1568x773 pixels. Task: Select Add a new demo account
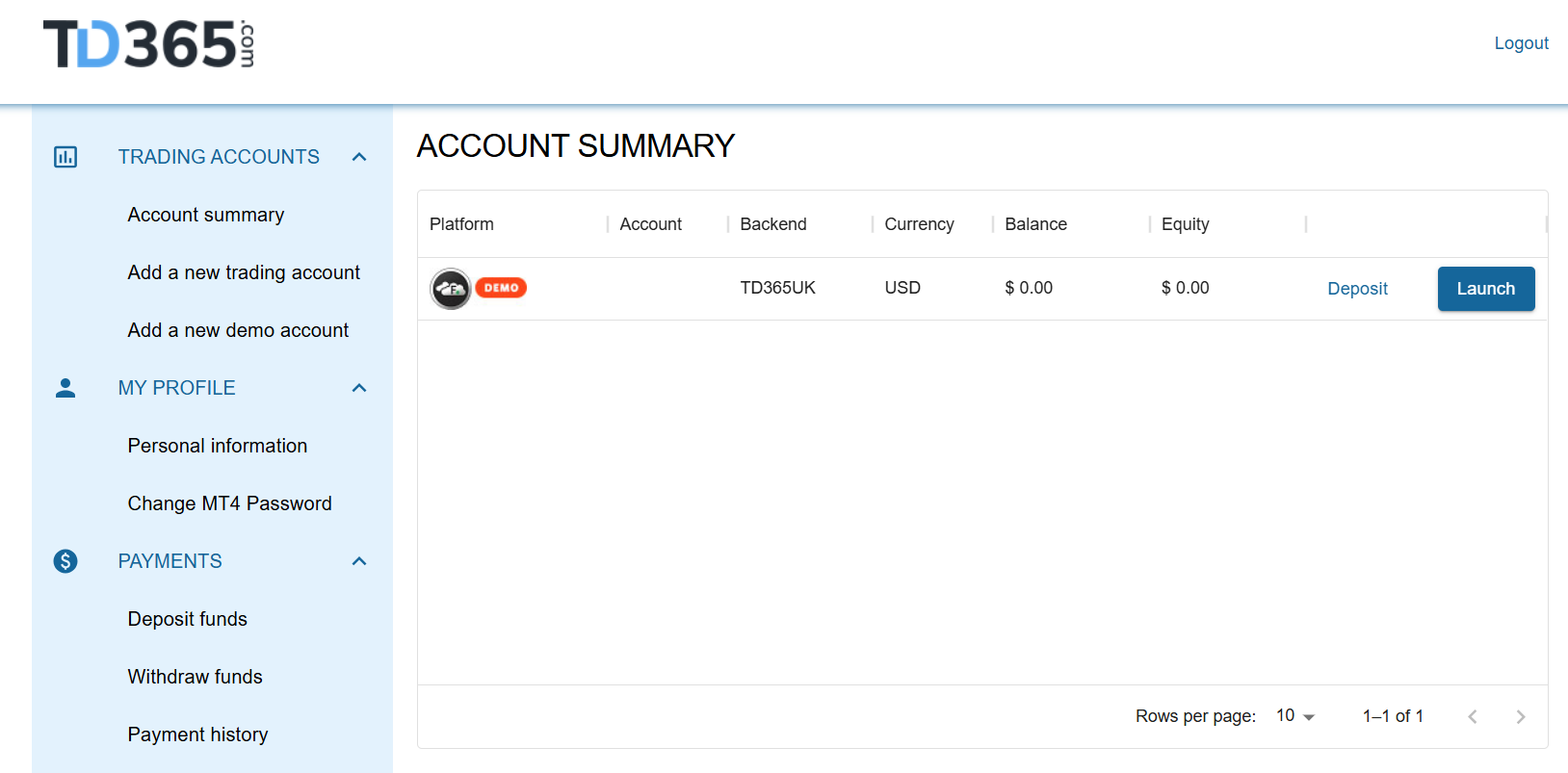238,330
